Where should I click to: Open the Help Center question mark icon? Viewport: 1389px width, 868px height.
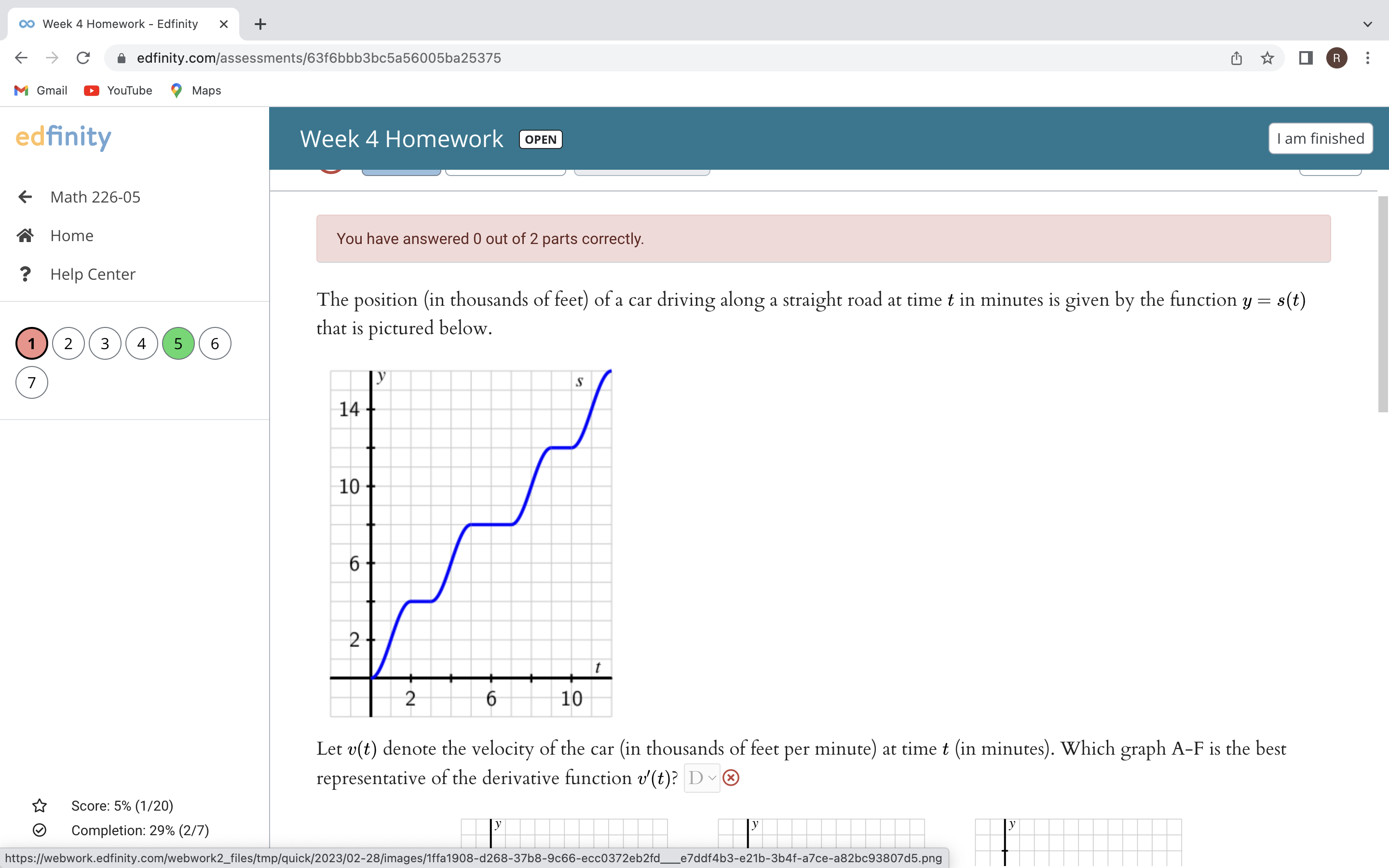[25, 274]
